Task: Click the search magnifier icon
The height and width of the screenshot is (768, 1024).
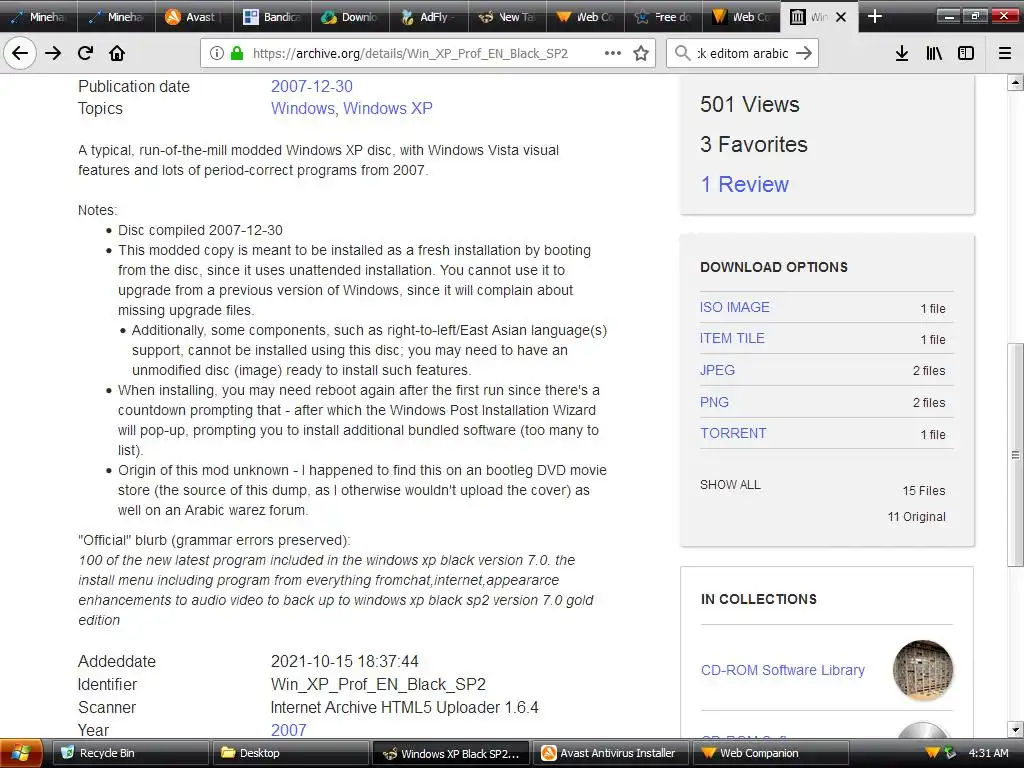Action: tap(682, 53)
